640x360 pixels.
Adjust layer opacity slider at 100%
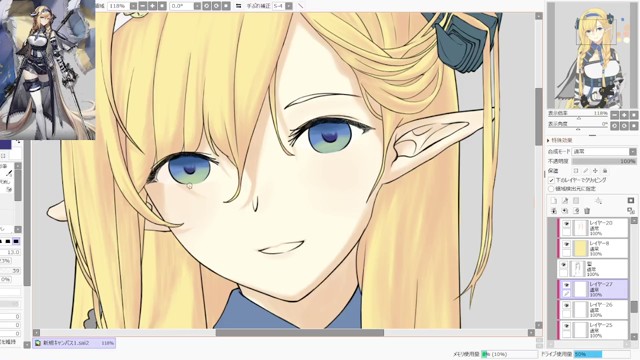pos(604,161)
